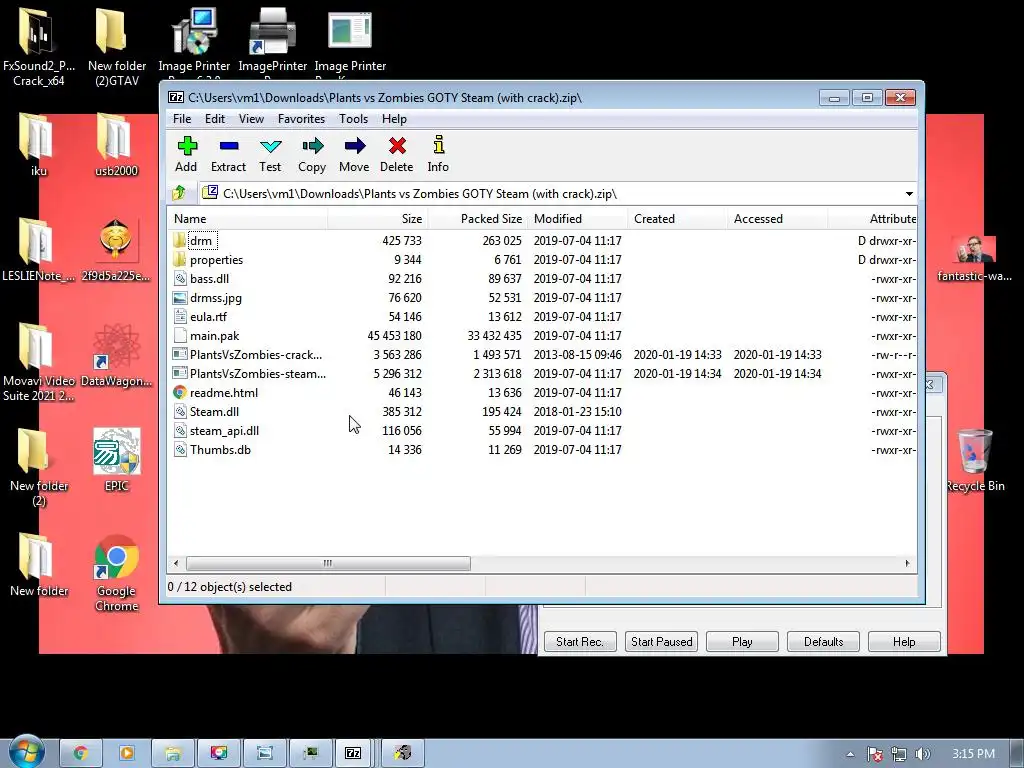This screenshot has height=768, width=1024.
Task: Open the Tools menu
Action: tap(353, 119)
